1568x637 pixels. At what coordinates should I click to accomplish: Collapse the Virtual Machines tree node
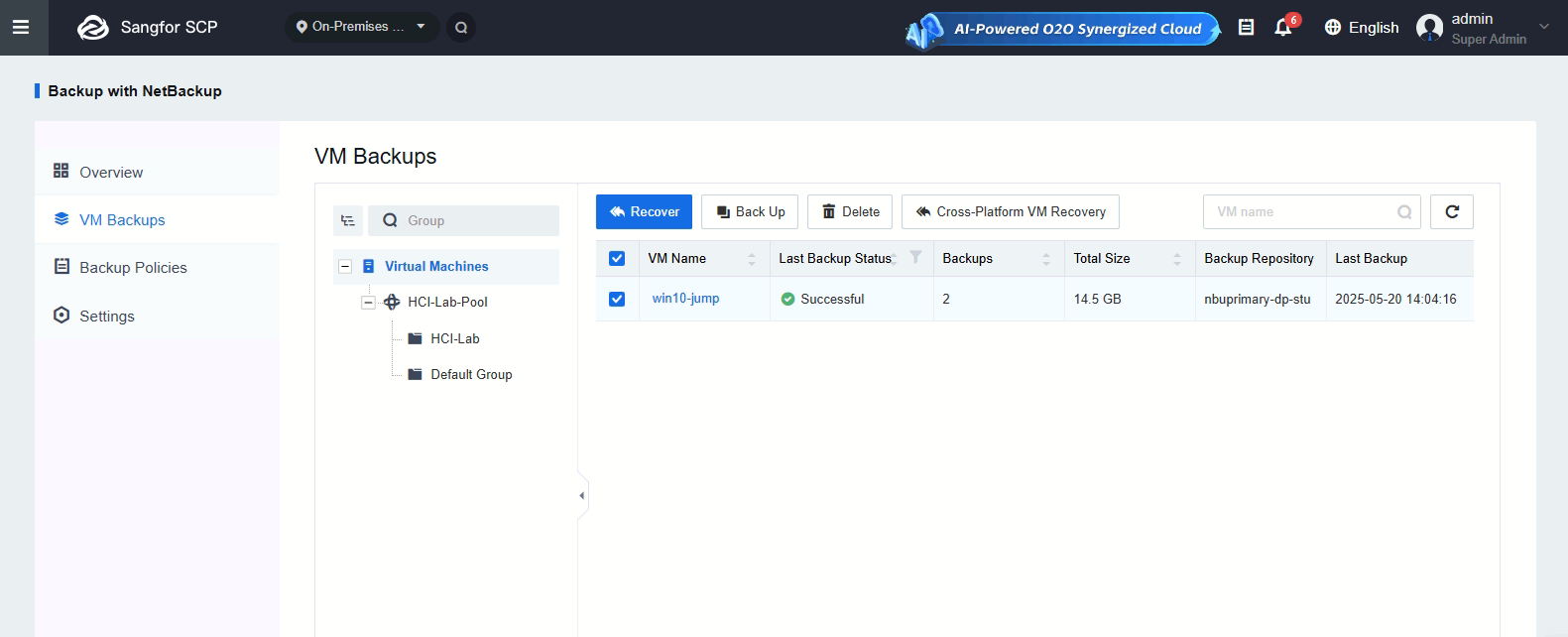345,266
